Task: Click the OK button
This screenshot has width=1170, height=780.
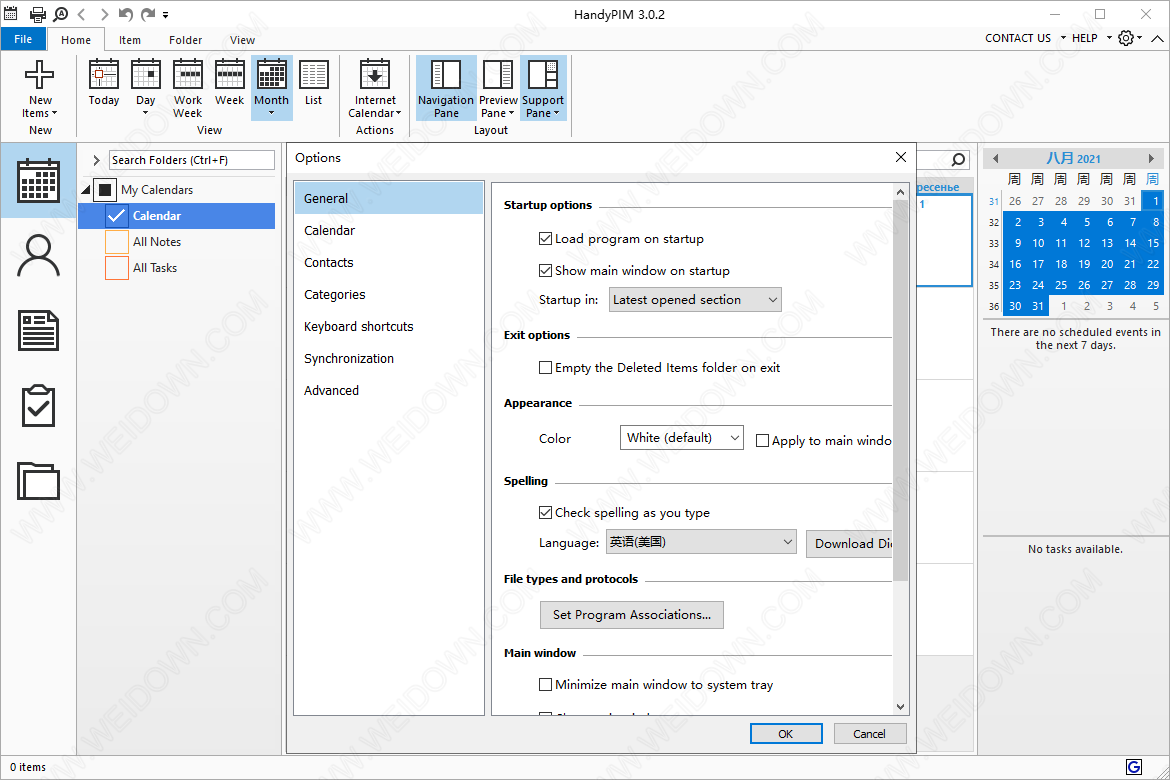Action: point(786,734)
